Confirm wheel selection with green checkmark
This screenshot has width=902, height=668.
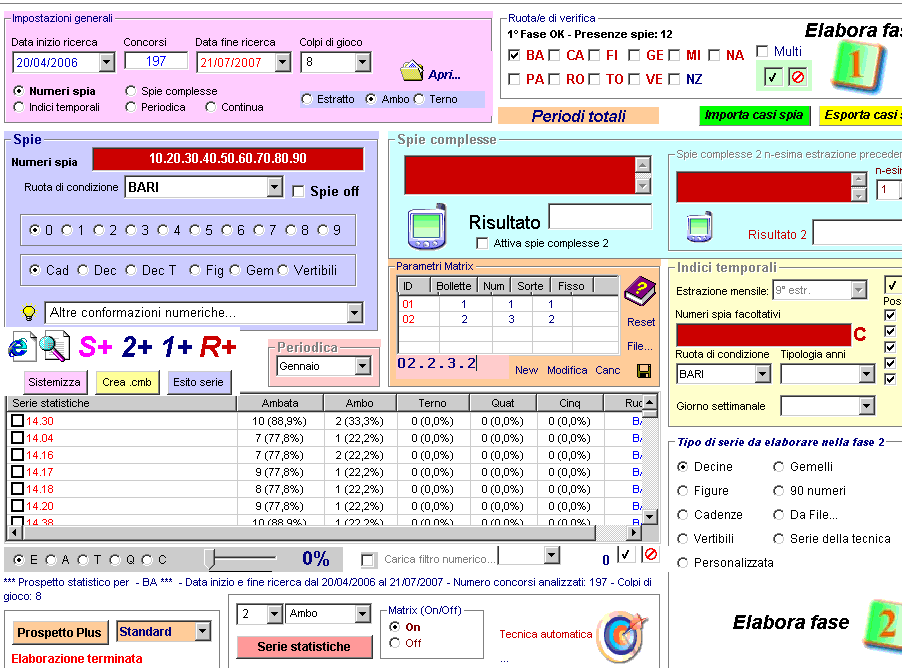point(772,78)
